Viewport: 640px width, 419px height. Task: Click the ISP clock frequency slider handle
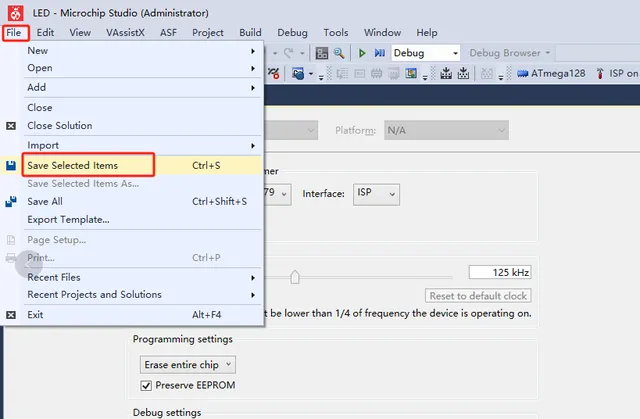295,277
